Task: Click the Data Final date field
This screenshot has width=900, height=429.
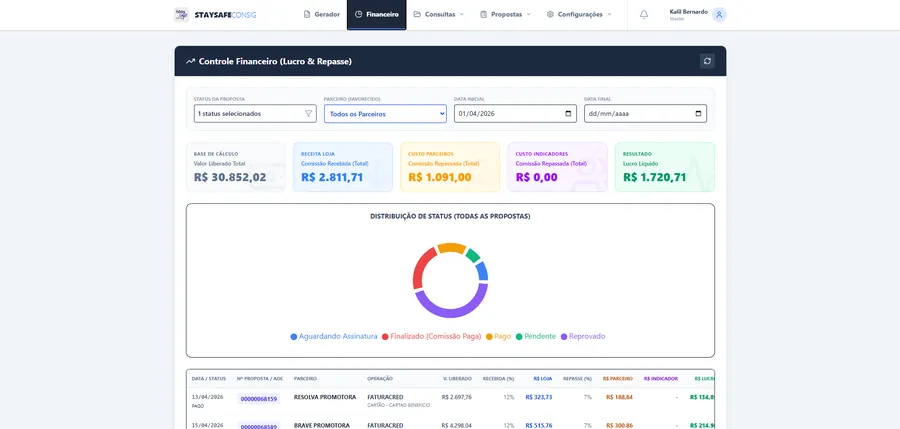Action: [x=645, y=114]
